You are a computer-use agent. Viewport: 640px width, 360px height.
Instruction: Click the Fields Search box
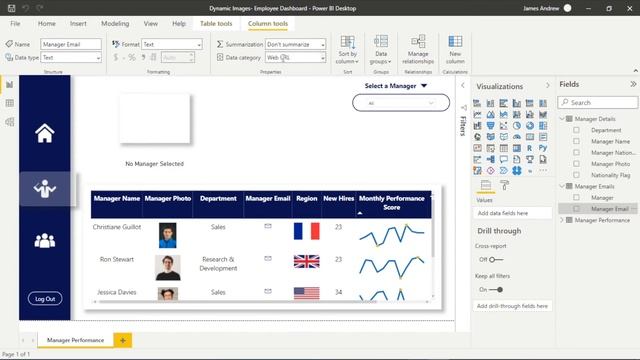pos(598,102)
